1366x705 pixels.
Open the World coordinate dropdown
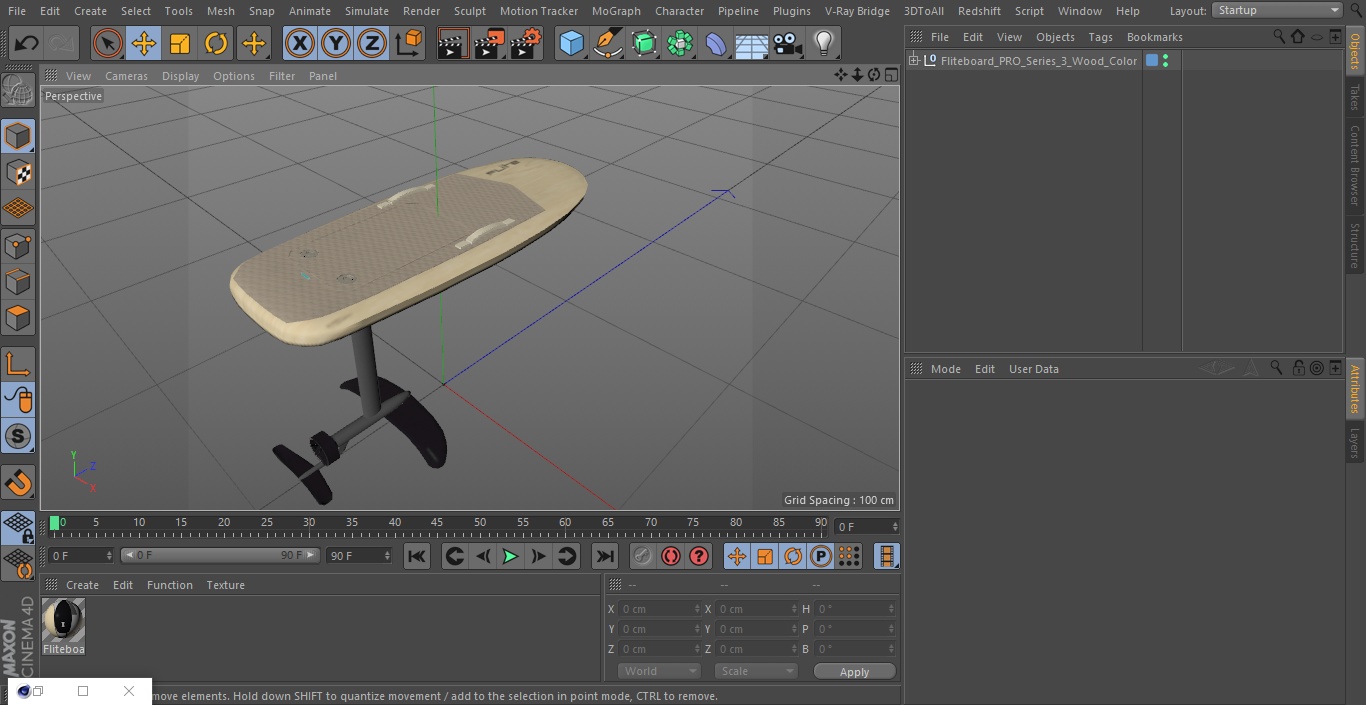pyautogui.click(x=659, y=671)
